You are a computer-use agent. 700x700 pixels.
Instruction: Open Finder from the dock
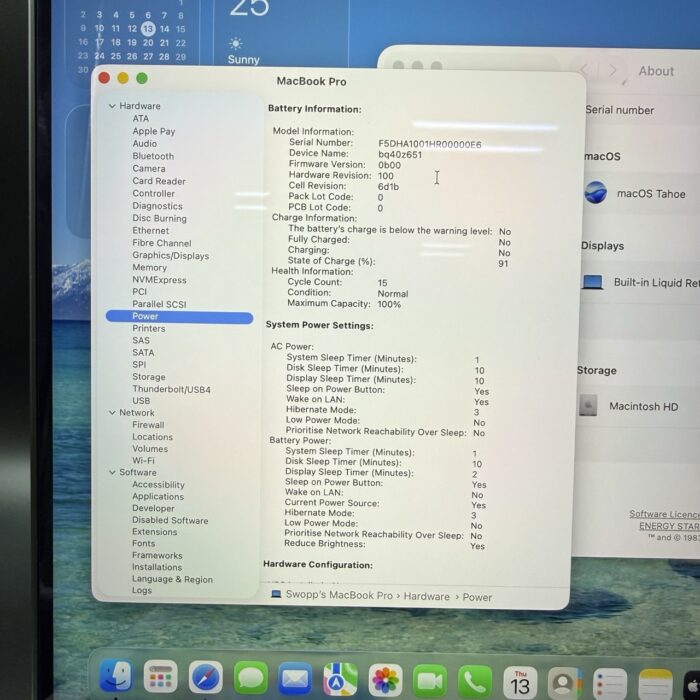(x=116, y=676)
